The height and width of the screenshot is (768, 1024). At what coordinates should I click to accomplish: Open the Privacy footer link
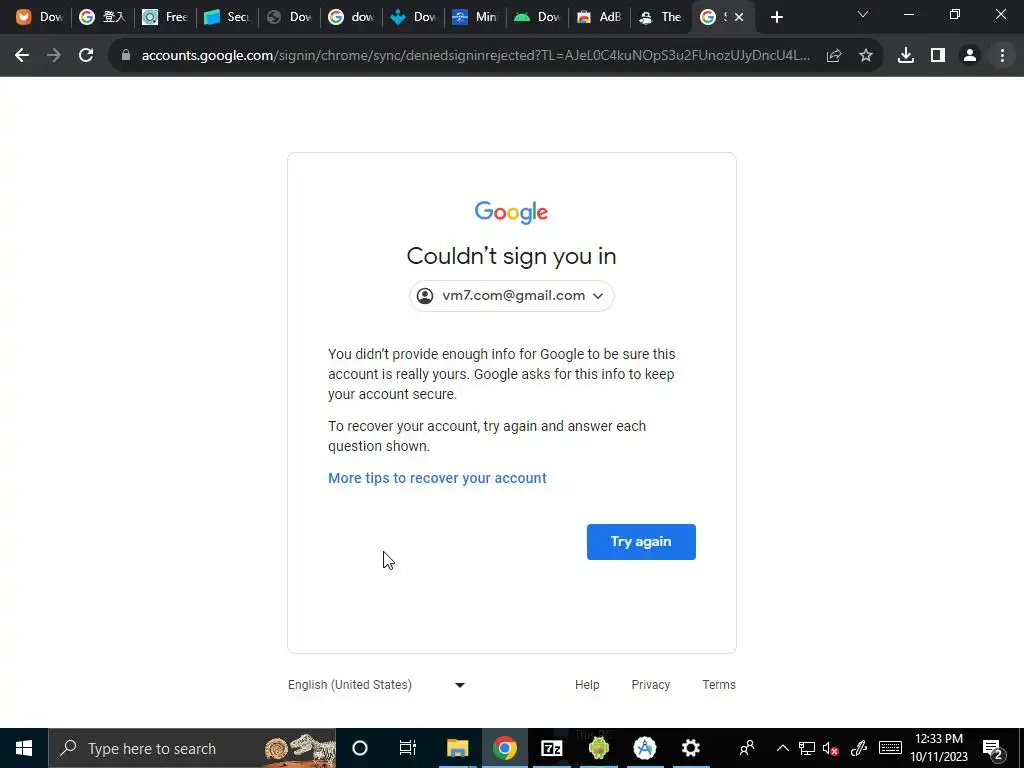pos(650,684)
